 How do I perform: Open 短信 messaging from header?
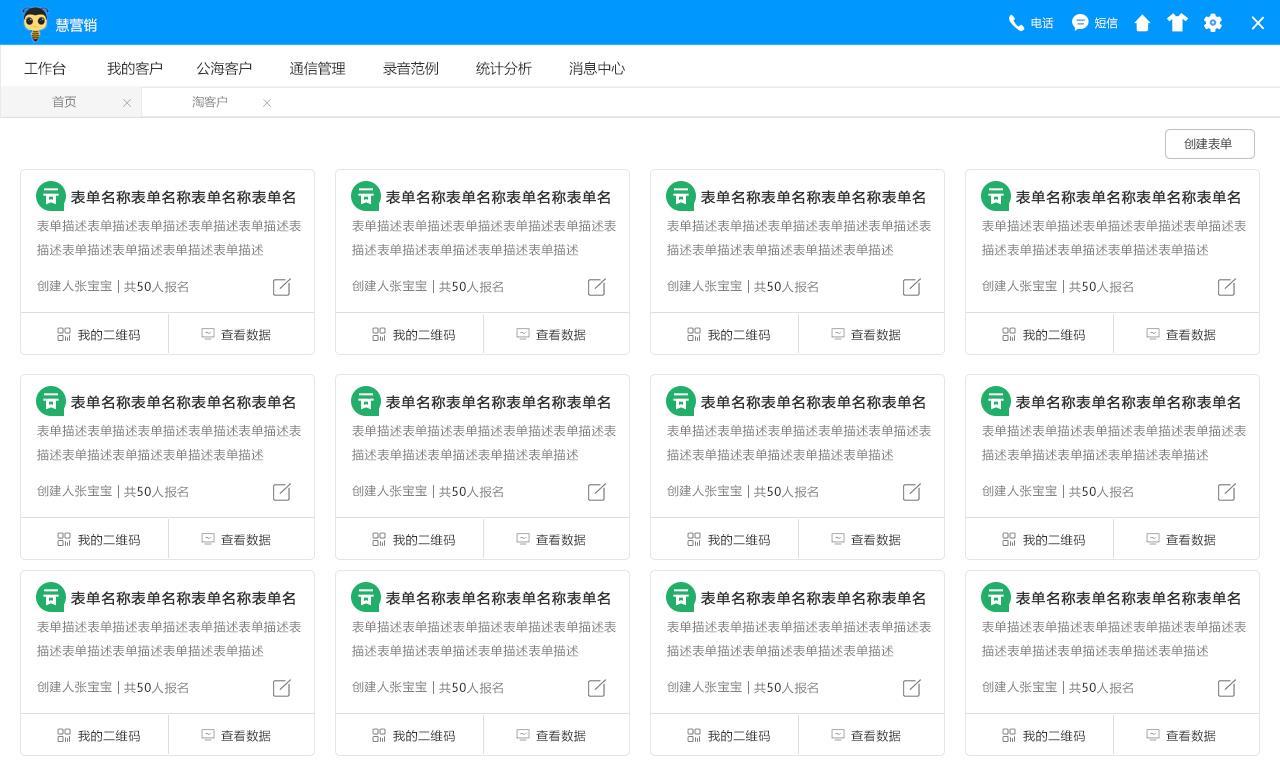pos(1094,23)
